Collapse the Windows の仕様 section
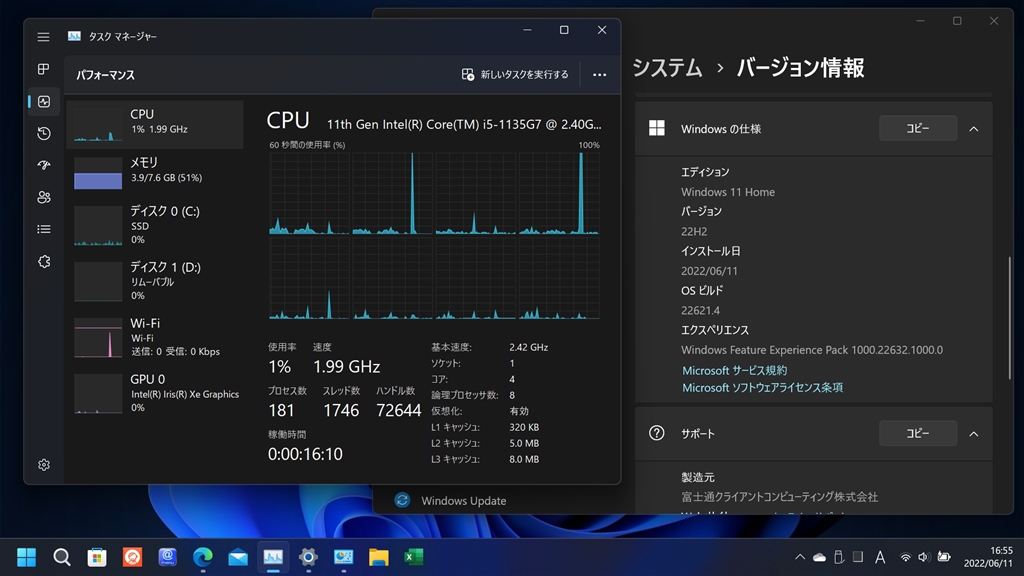This screenshot has width=1024, height=576. (x=974, y=129)
